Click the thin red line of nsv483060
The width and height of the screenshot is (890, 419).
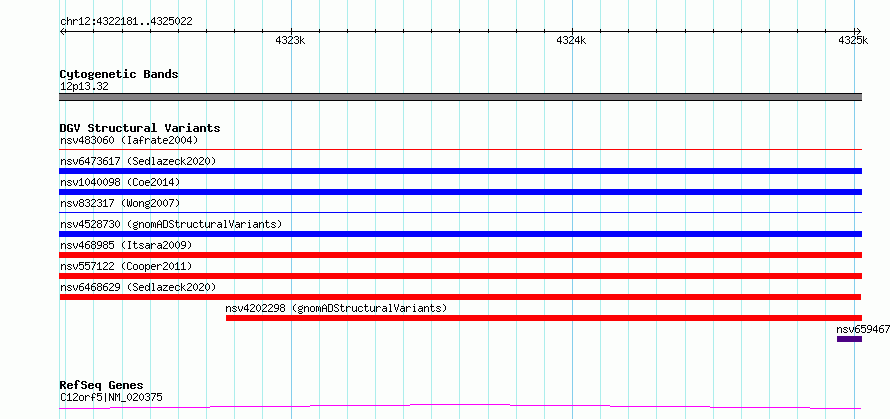click(x=460, y=150)
